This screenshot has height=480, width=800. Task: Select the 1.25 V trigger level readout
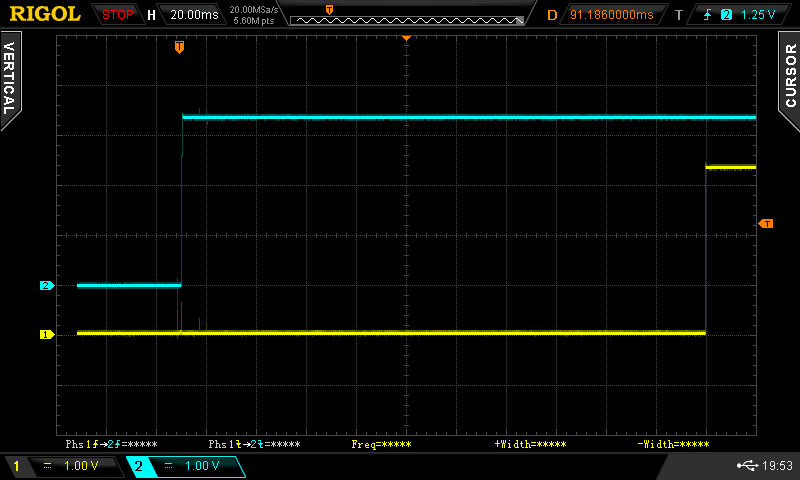(x=758, y=15)
